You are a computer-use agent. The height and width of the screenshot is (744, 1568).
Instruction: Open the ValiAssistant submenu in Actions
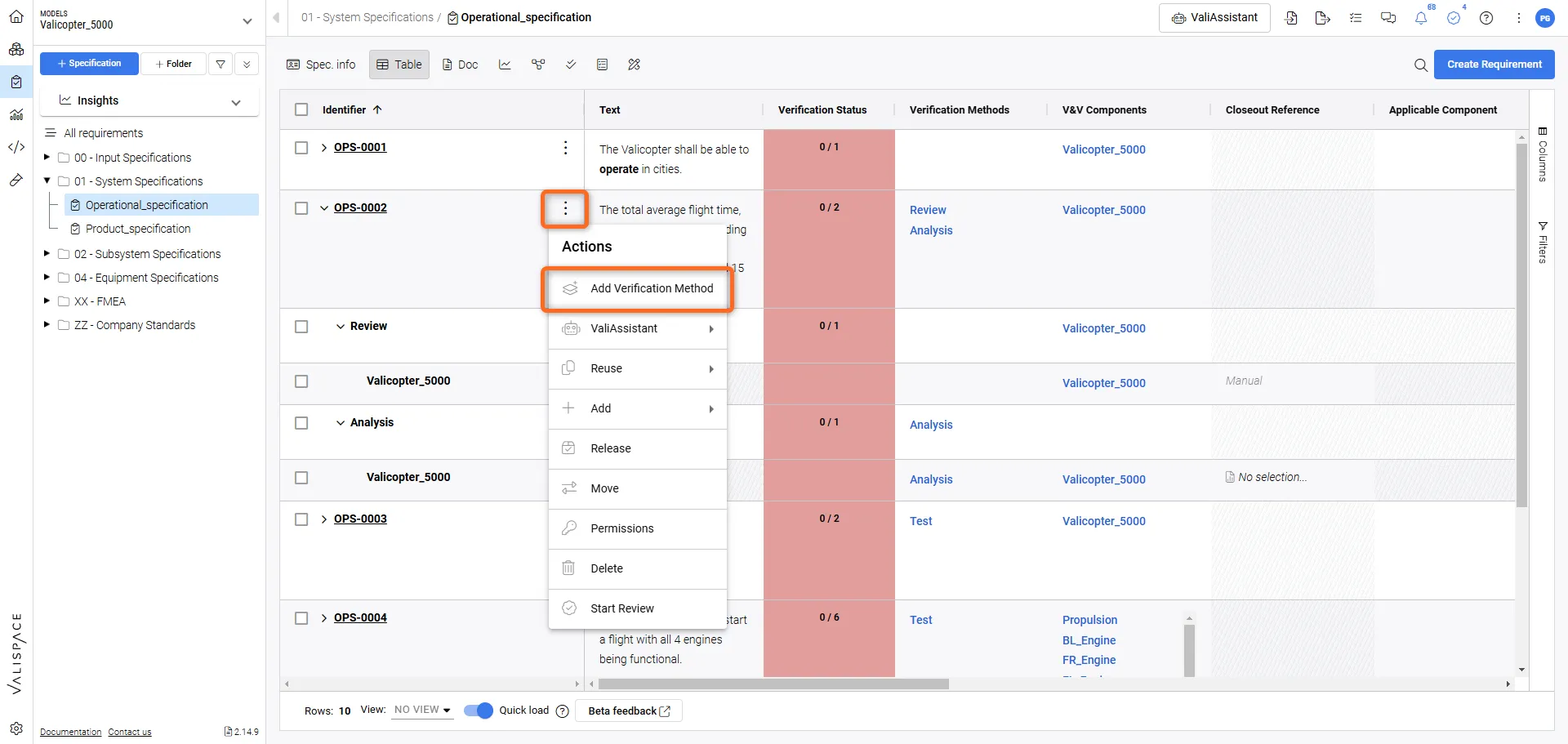point(638,328)
